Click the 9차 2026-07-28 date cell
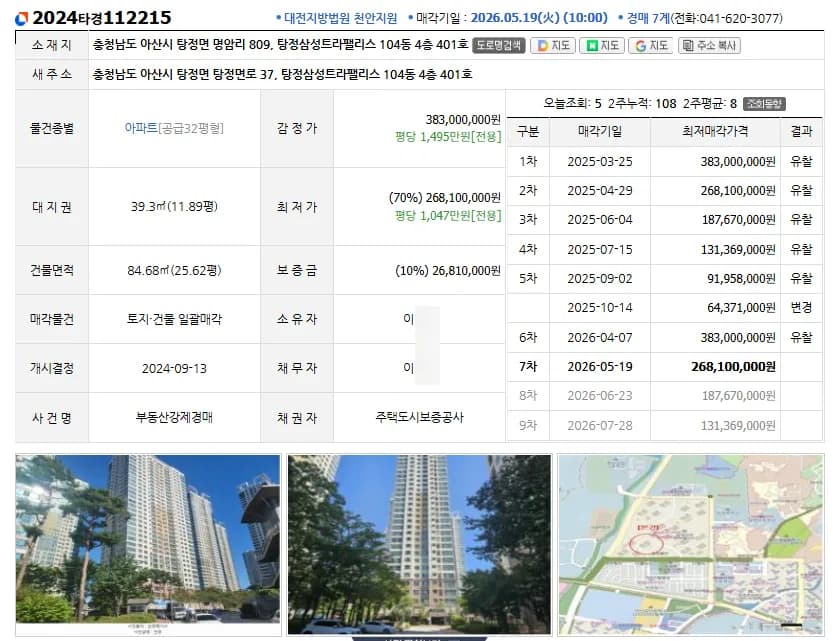Viewport: 833px width, 641px height. coord(600,425)
